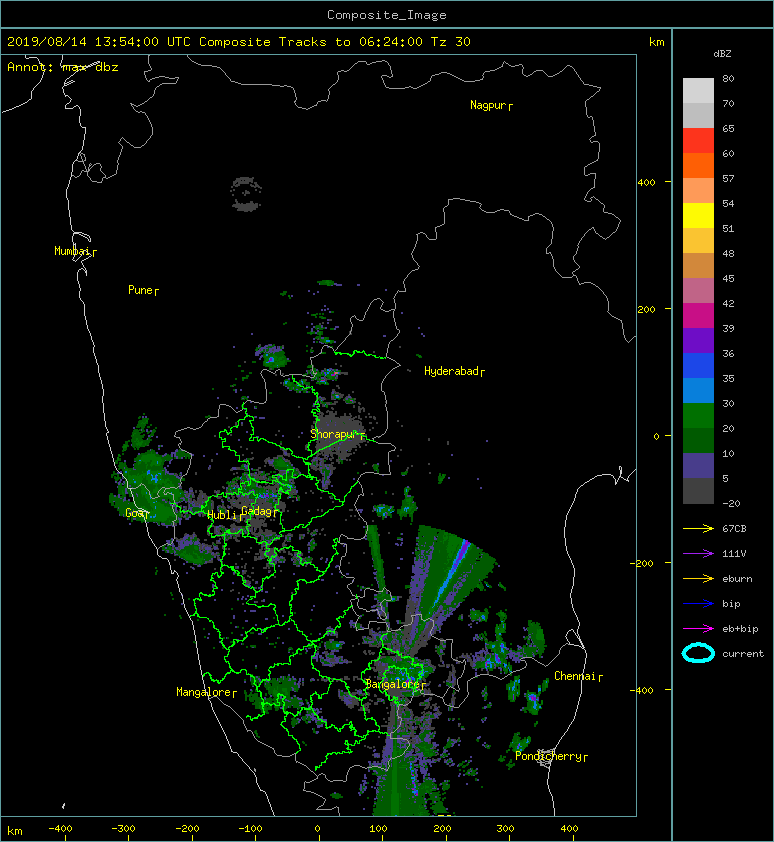Click the Composite_Image title text
Screen dimensions: 774x842
tap(387, 15)
